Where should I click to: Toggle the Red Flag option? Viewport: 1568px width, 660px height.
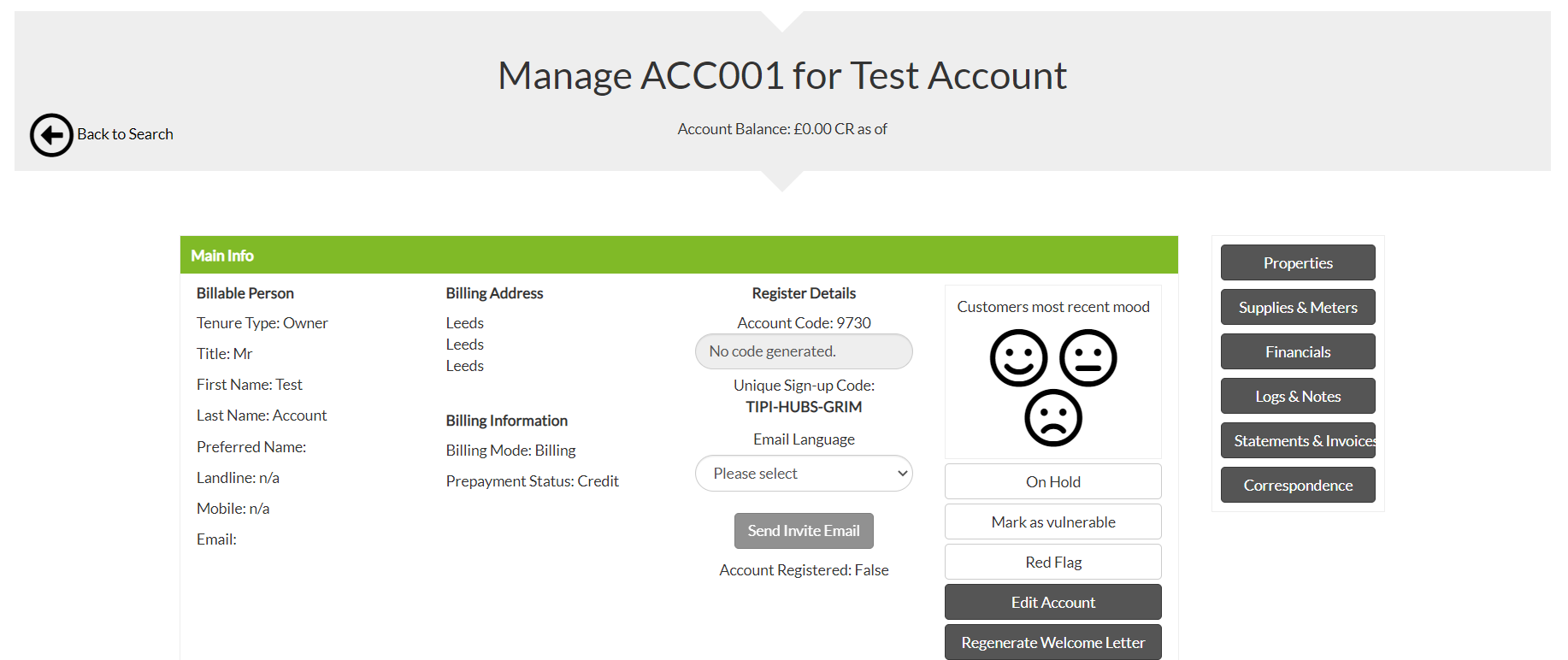[1052, 562]
